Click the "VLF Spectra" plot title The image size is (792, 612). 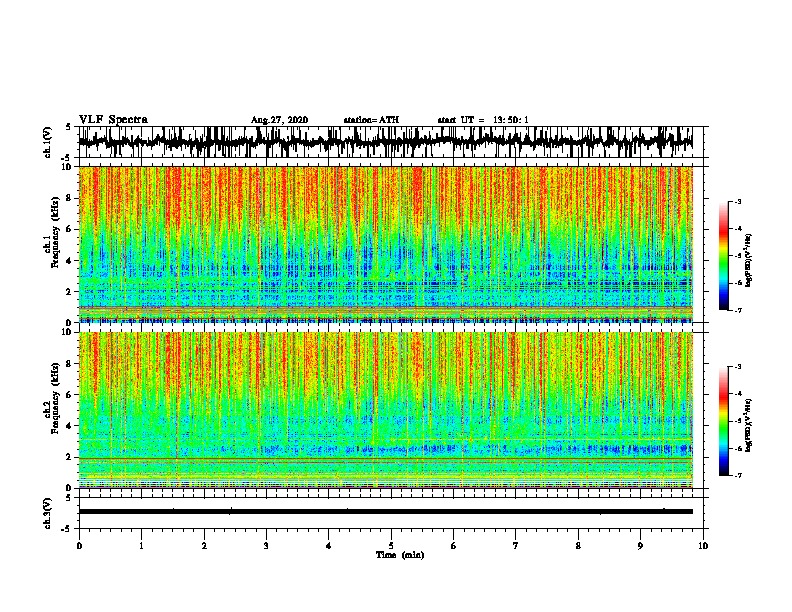(x=113, y=120)
